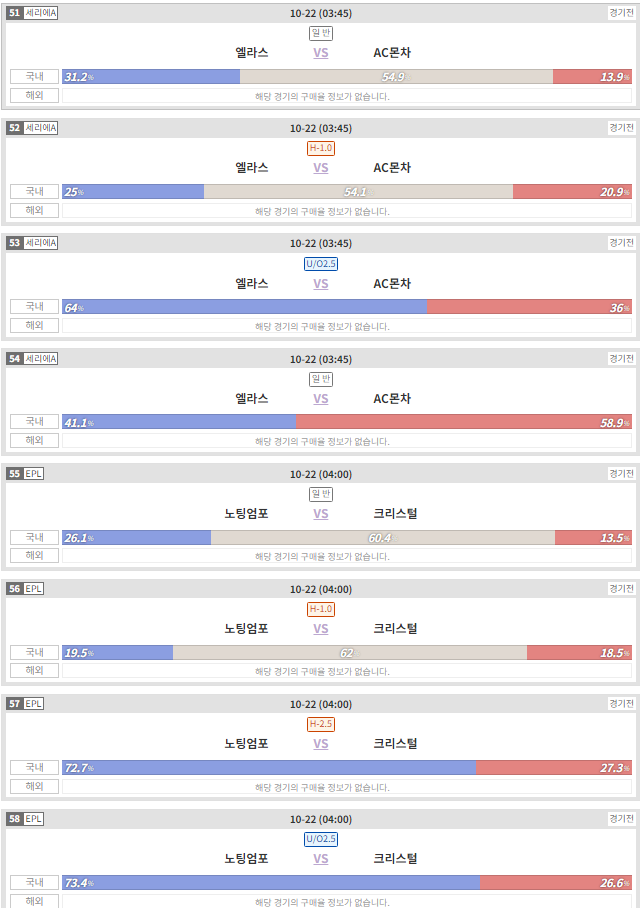The height and width of the screenshot is (908, 640).
Task: Click the EPL league label on match 58
Action: click(33, 819)
